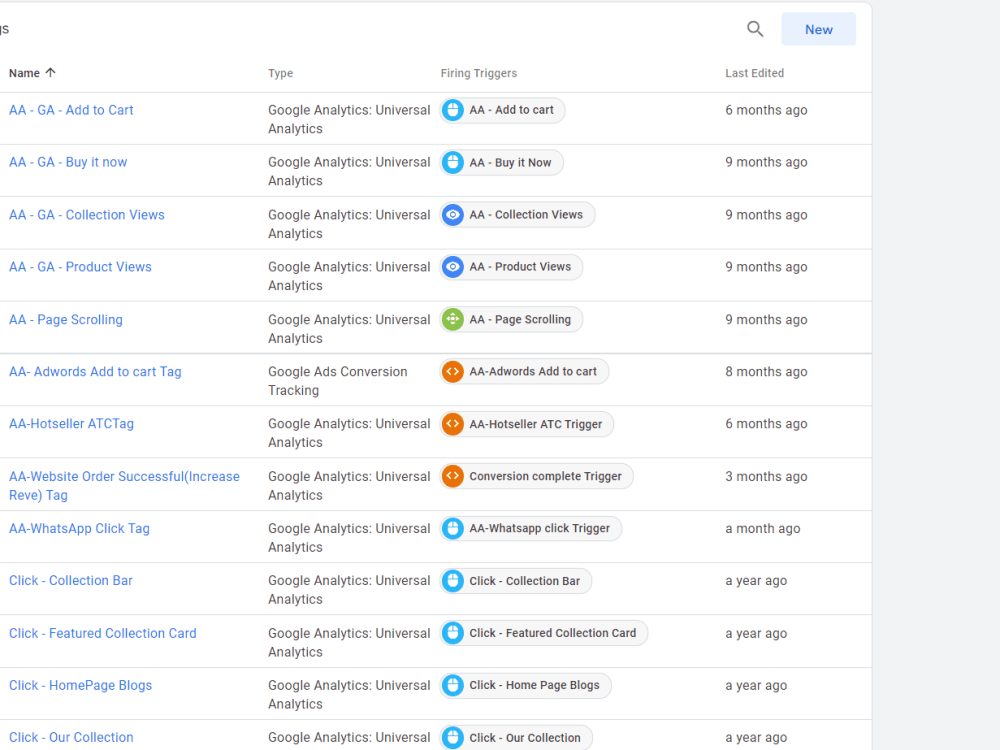
Task: Open the AA - GA - Buy it now tag
Action: (x=68, y=162)
